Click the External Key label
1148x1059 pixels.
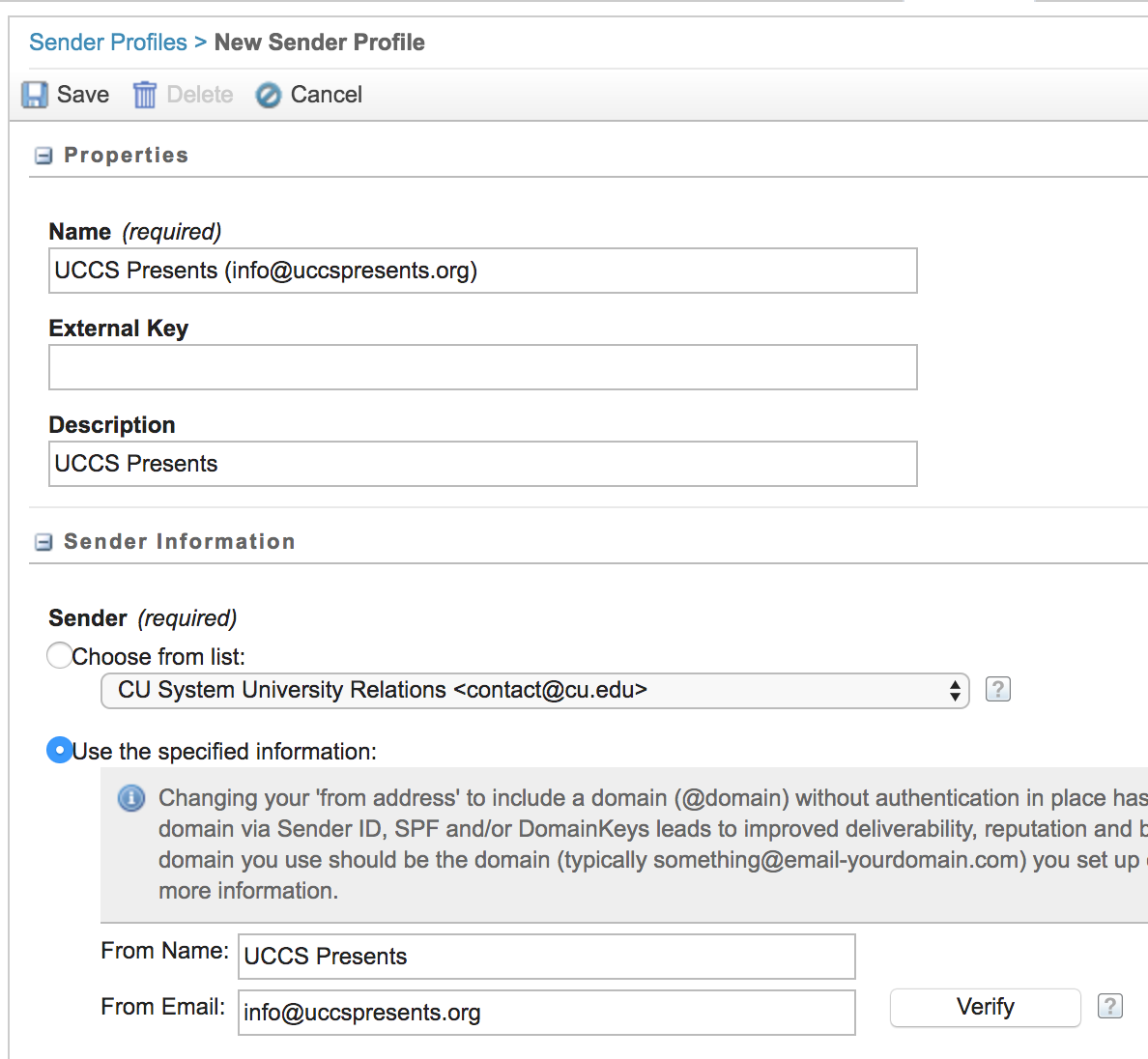coord(119,329)
